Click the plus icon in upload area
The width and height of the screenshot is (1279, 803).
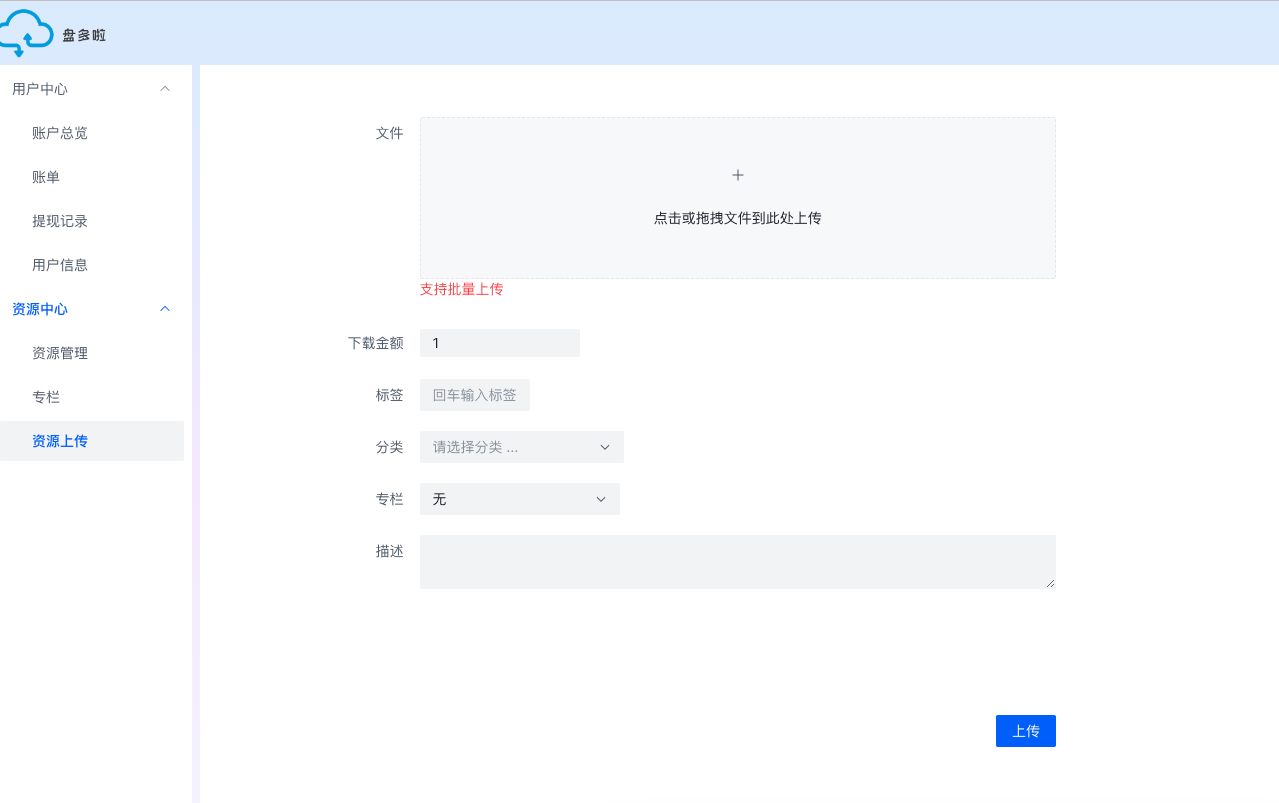(738, 175)
